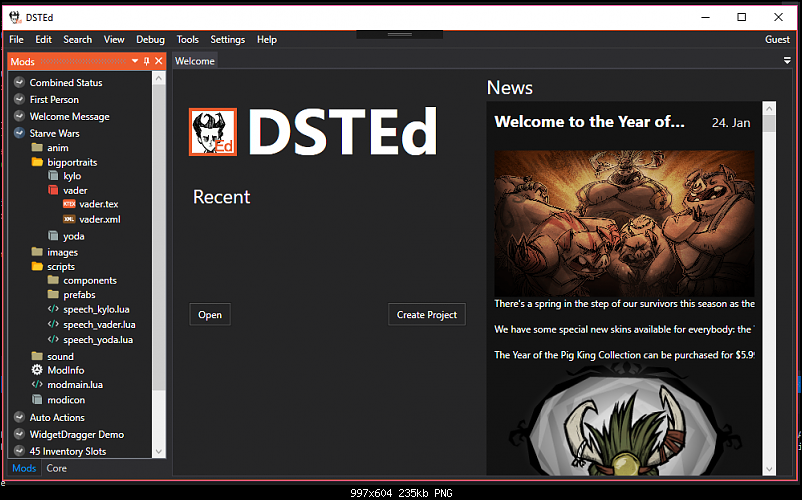Open the Help menu
Viewport: 802px width, 500px height.
tap(267, 39)
